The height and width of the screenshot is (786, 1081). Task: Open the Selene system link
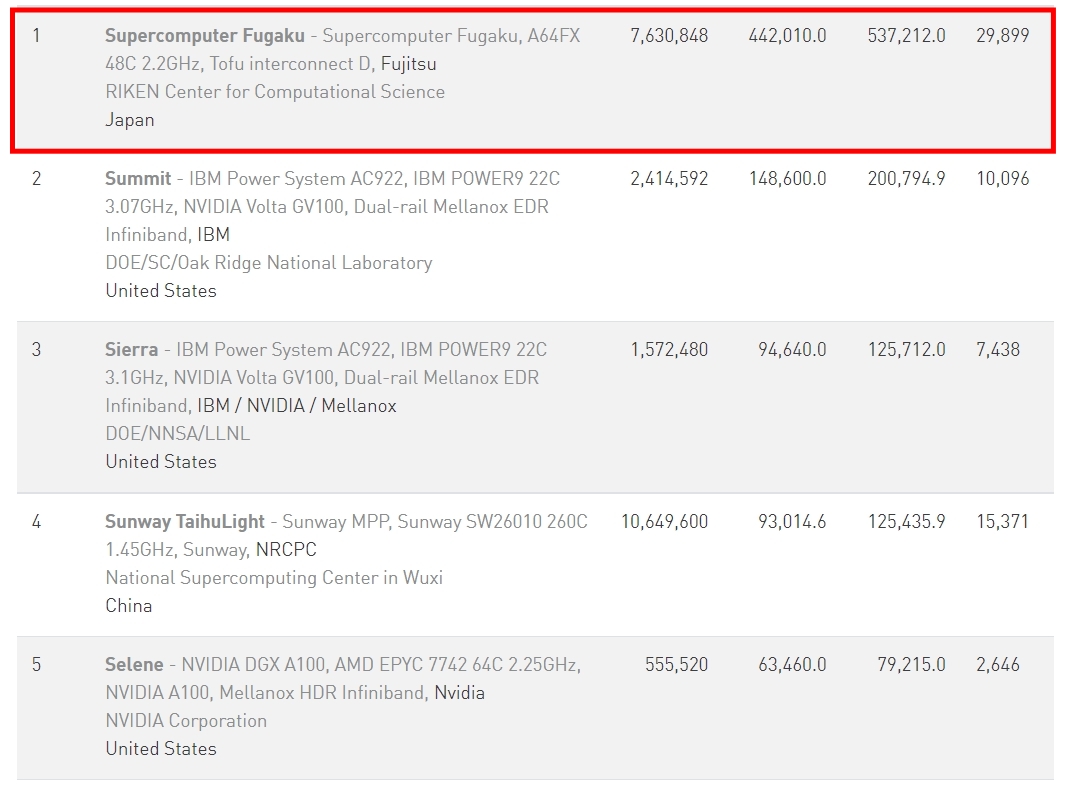[134, 665]
